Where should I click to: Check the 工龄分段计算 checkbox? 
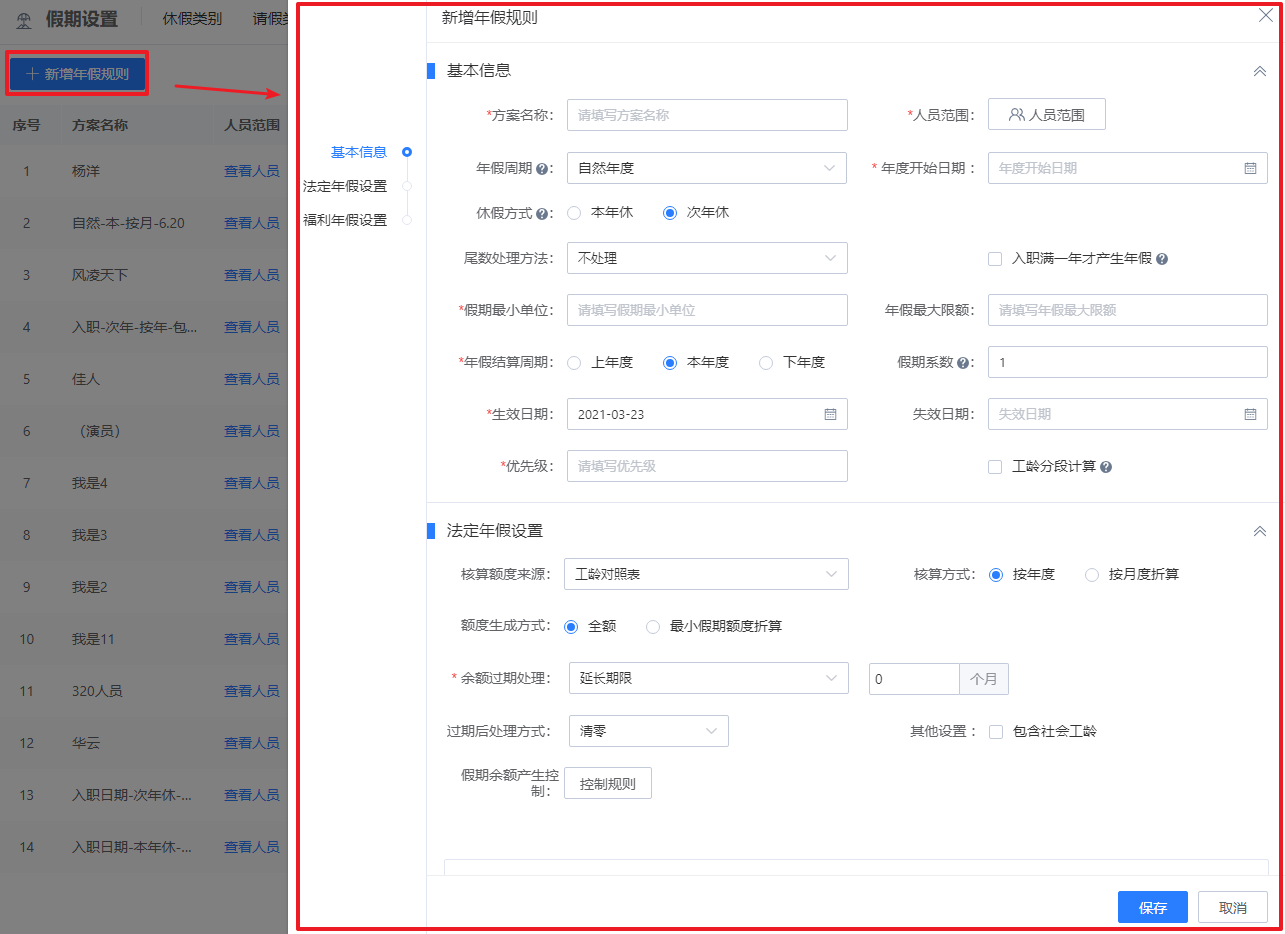click(x=995, y=466)
